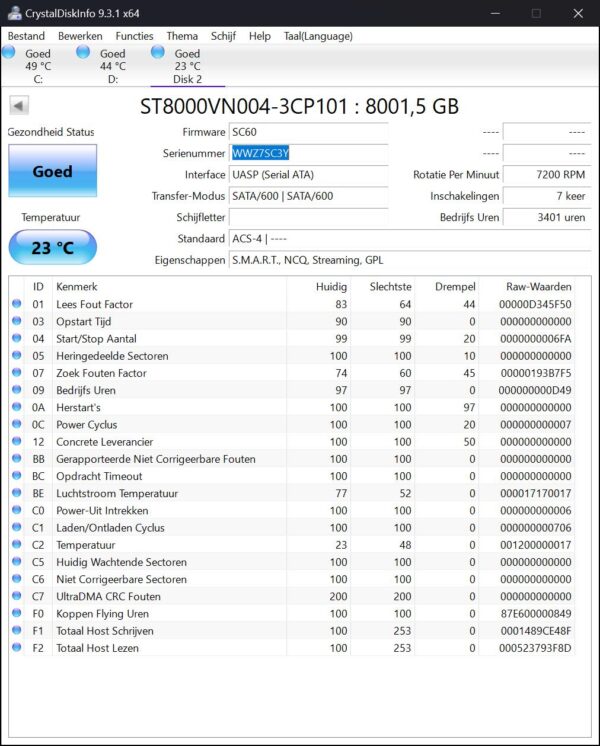Click status icon of Lees Fout Factor

pos(17,304)
